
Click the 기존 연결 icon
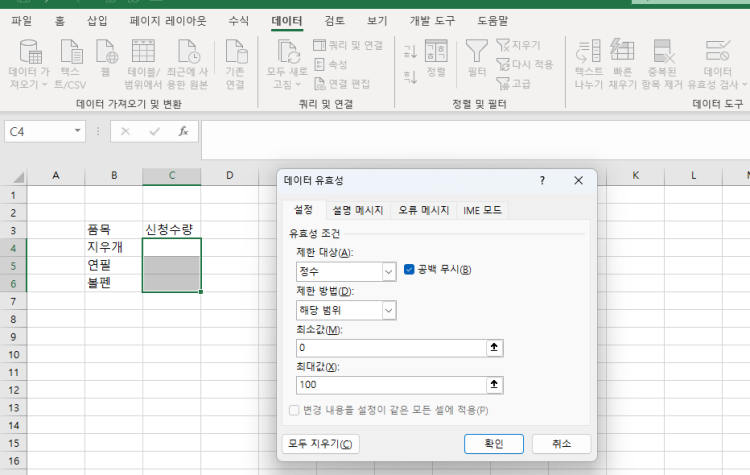coord(235,52)
